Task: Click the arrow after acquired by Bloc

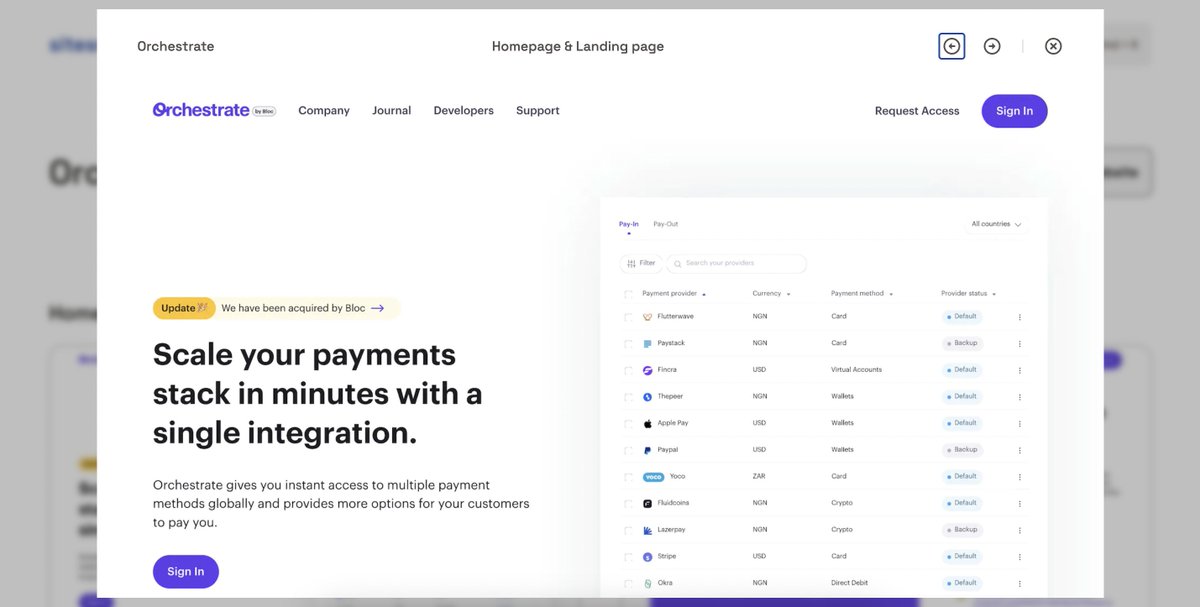Action: click(377, 308)
